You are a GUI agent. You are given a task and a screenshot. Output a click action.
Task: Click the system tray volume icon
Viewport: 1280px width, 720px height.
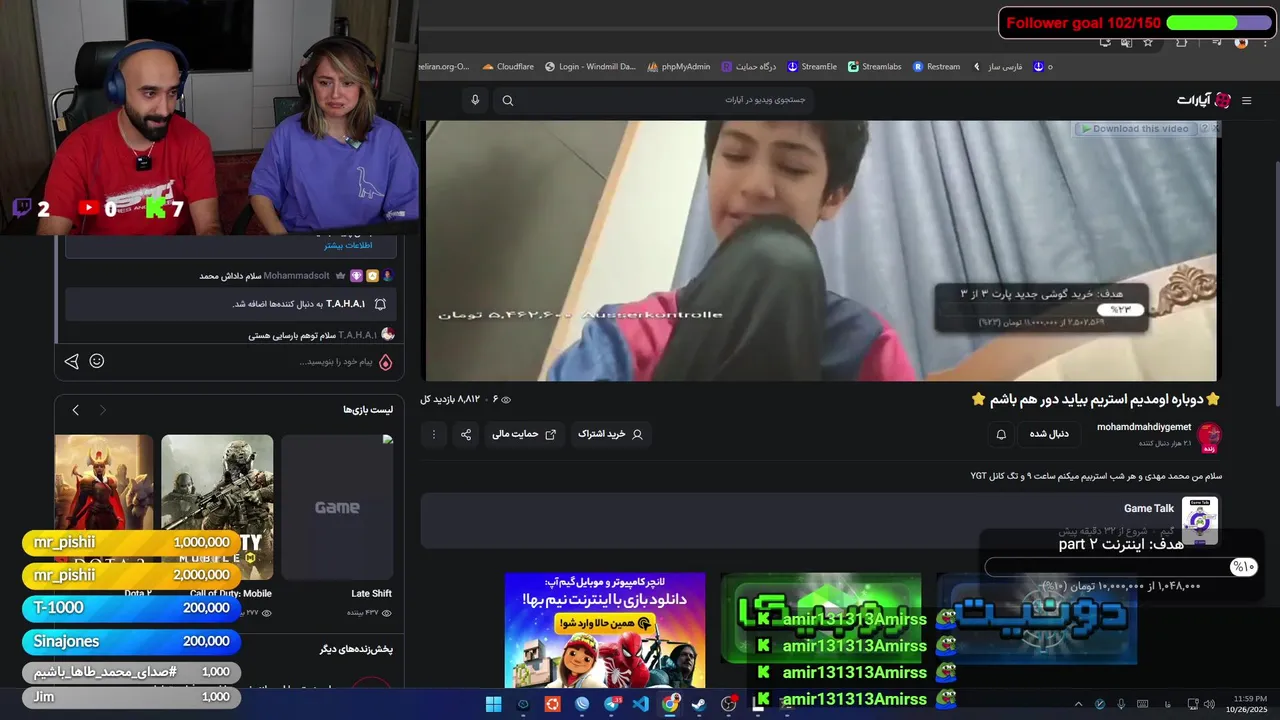click(x=1208, y=704)
